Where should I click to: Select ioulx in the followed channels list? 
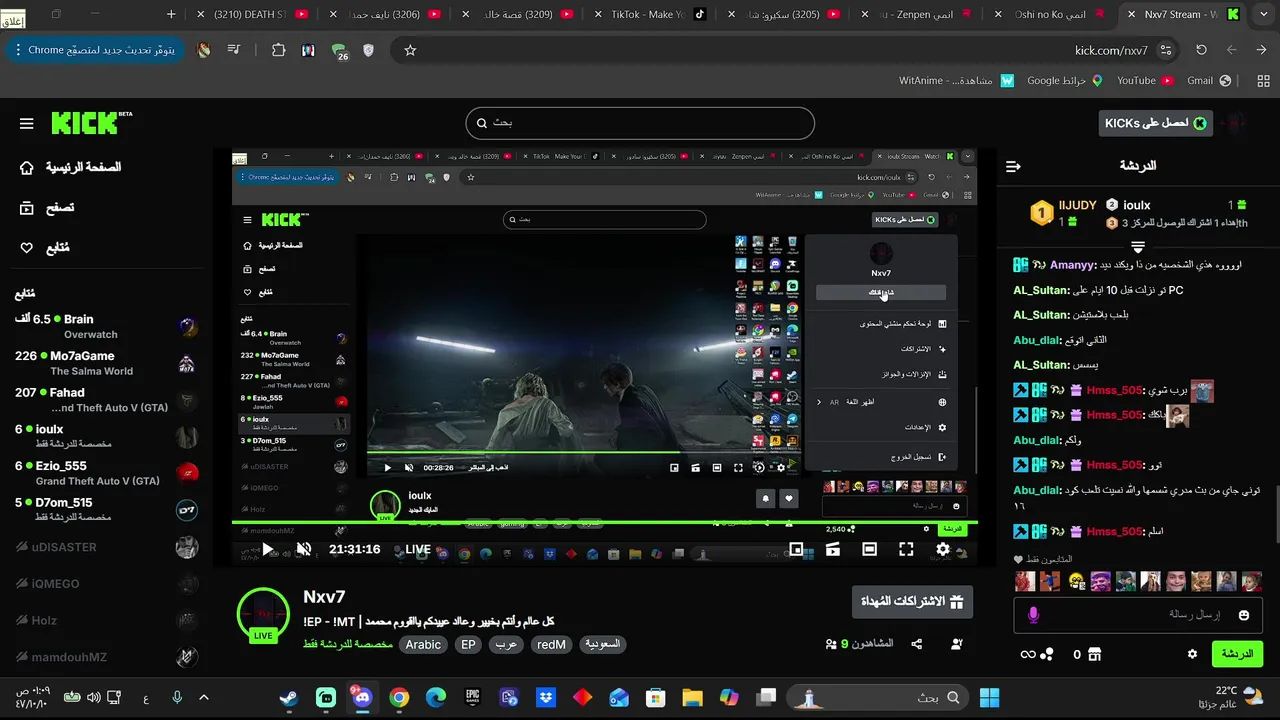coord(106,436)
